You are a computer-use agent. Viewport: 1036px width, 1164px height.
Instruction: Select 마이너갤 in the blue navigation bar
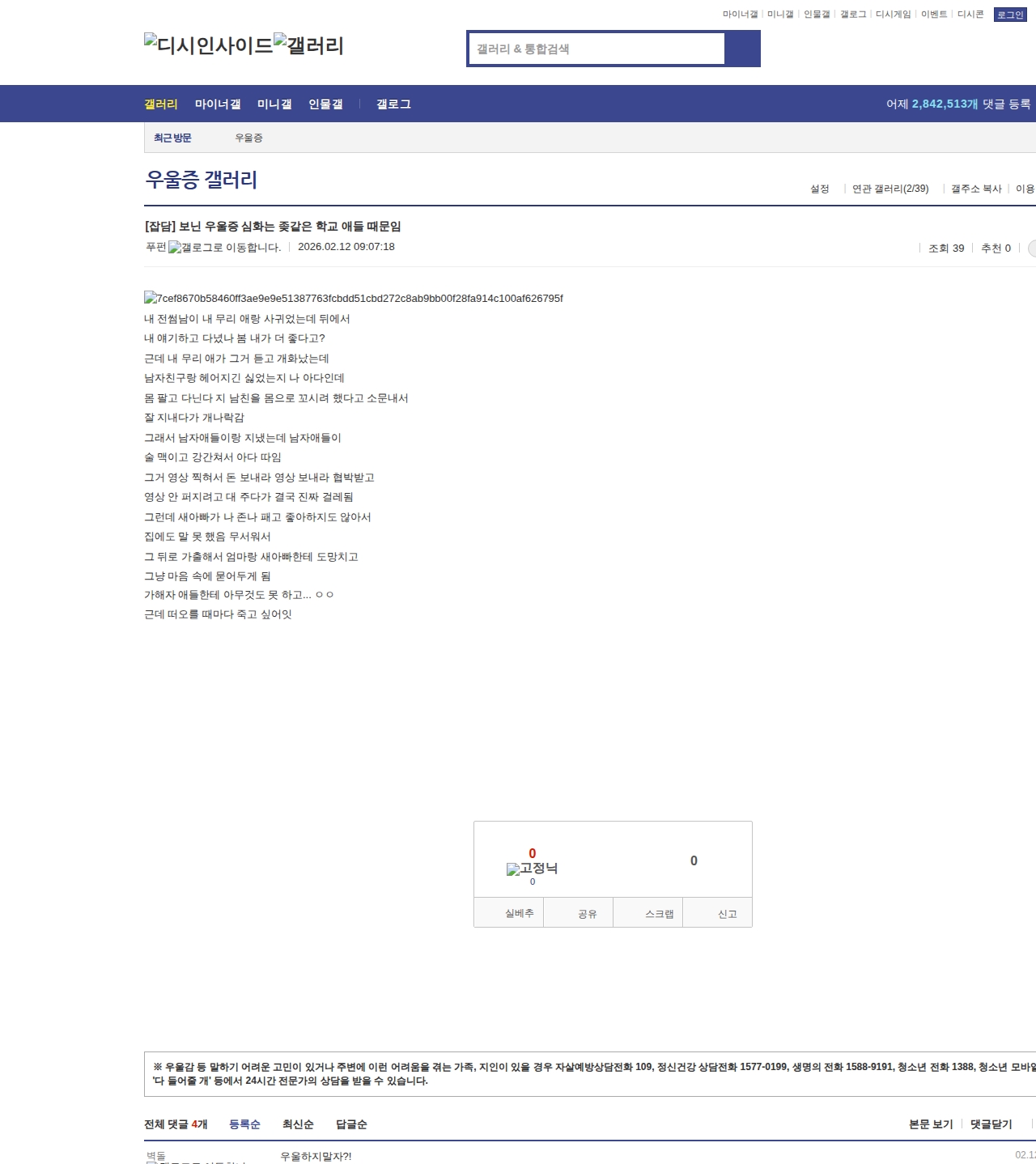218,104
